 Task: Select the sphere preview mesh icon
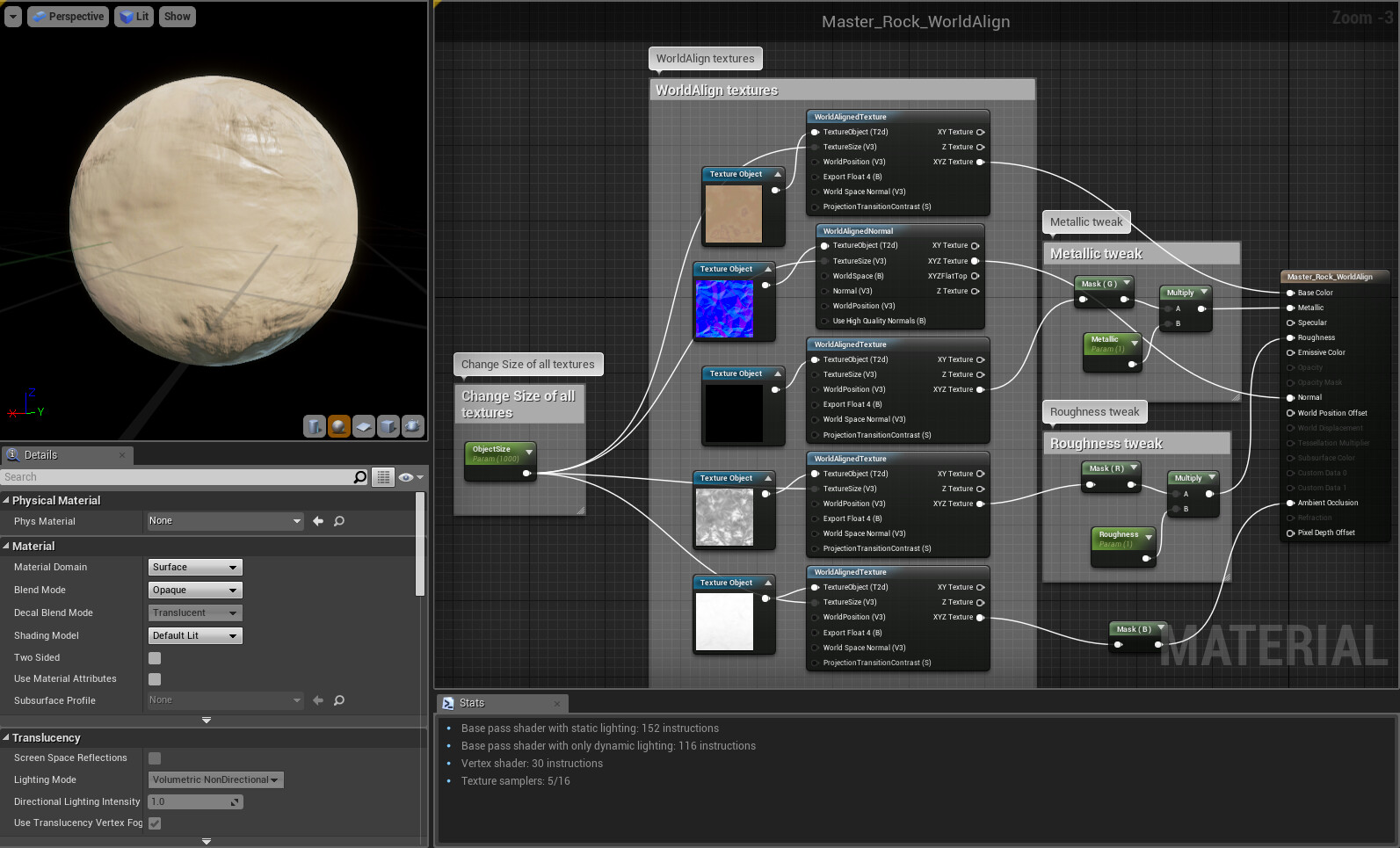[x=338, y=426]
